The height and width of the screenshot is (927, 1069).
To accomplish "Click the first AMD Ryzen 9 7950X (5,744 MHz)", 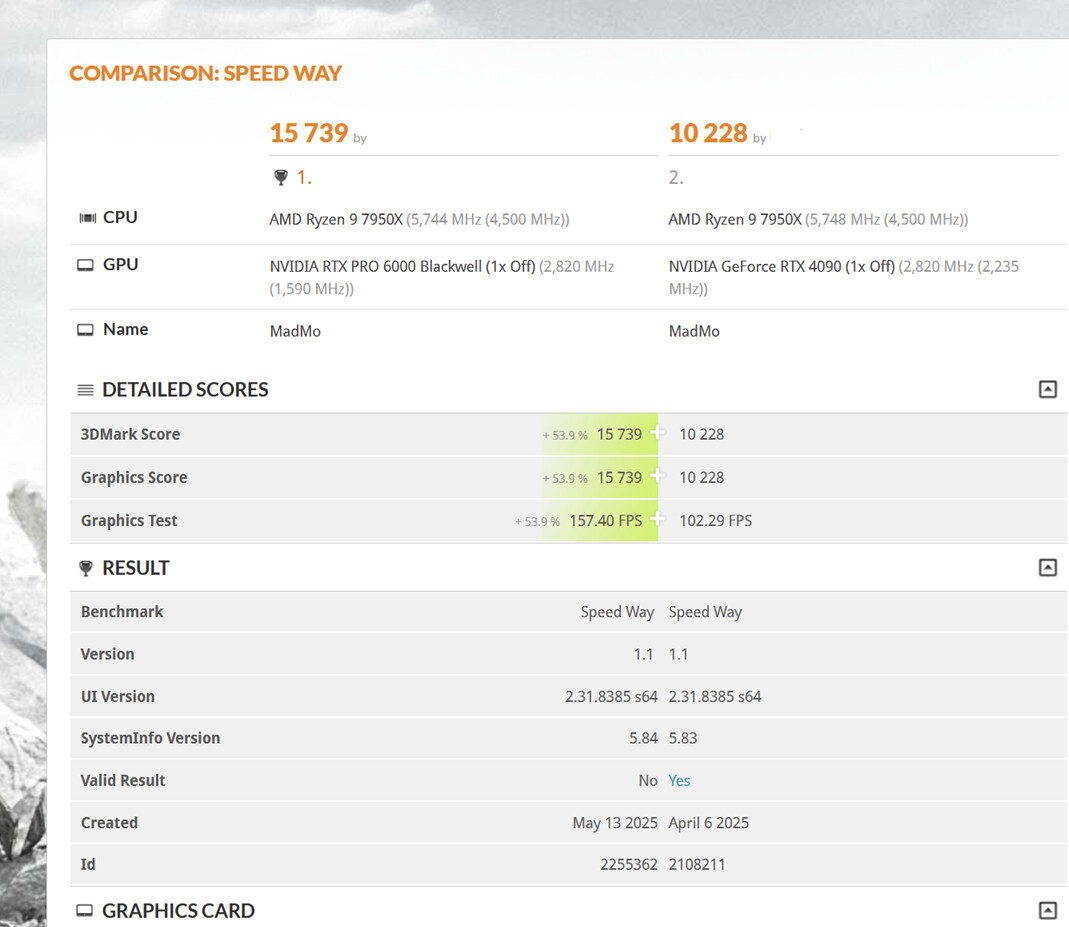I will [x=419, y=219].
